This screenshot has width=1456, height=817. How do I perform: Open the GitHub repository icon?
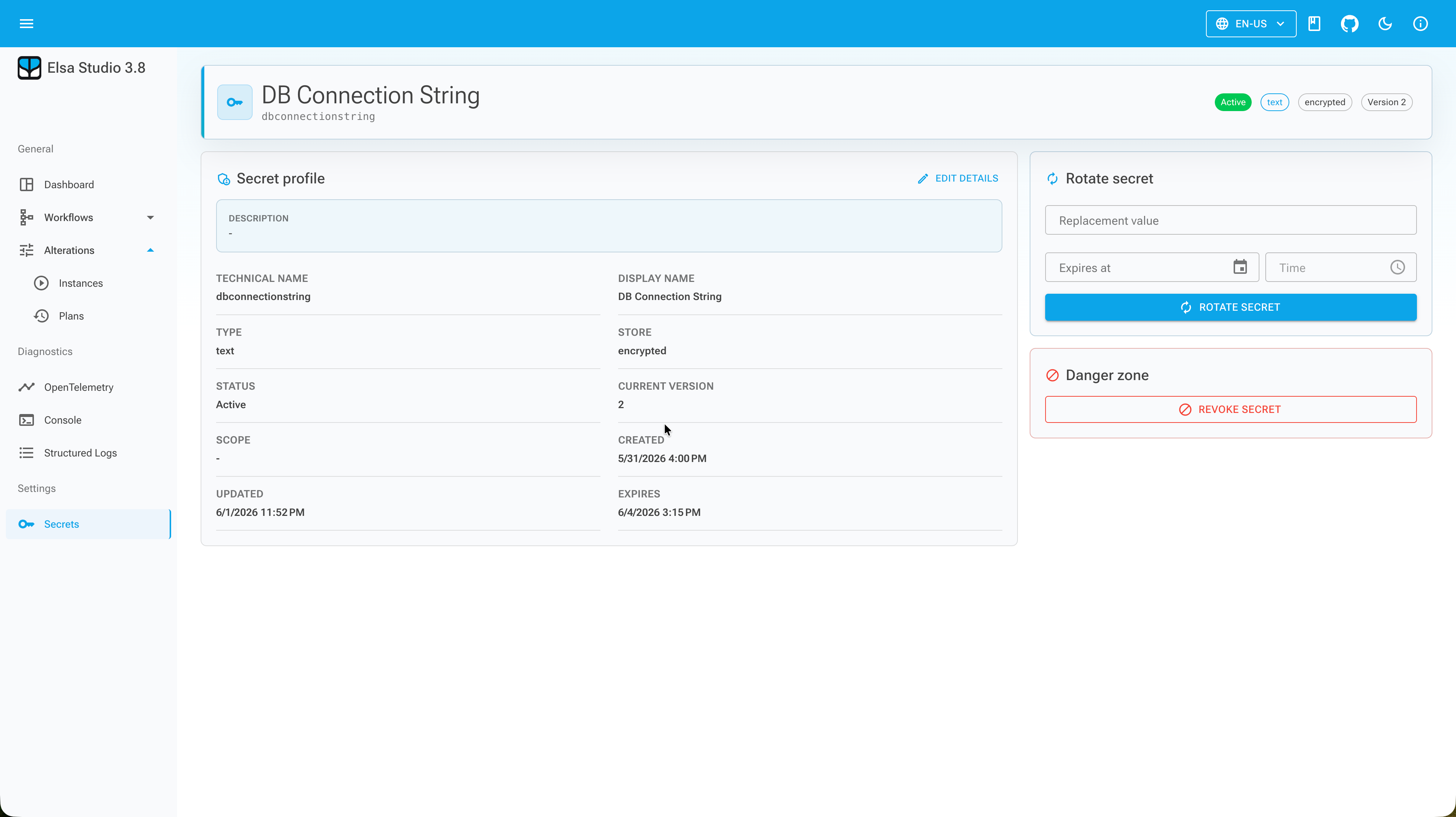tap(1350, 24)
